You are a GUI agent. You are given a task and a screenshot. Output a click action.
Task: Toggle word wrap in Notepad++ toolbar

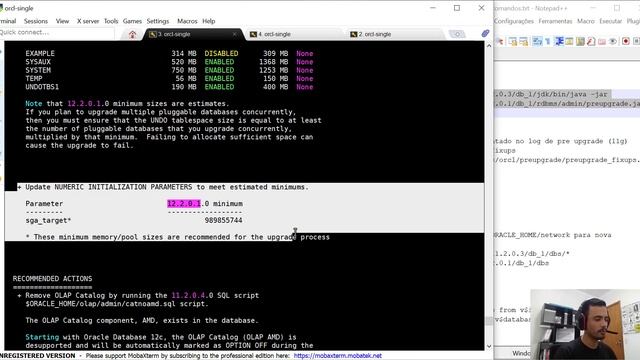[537, 41]
